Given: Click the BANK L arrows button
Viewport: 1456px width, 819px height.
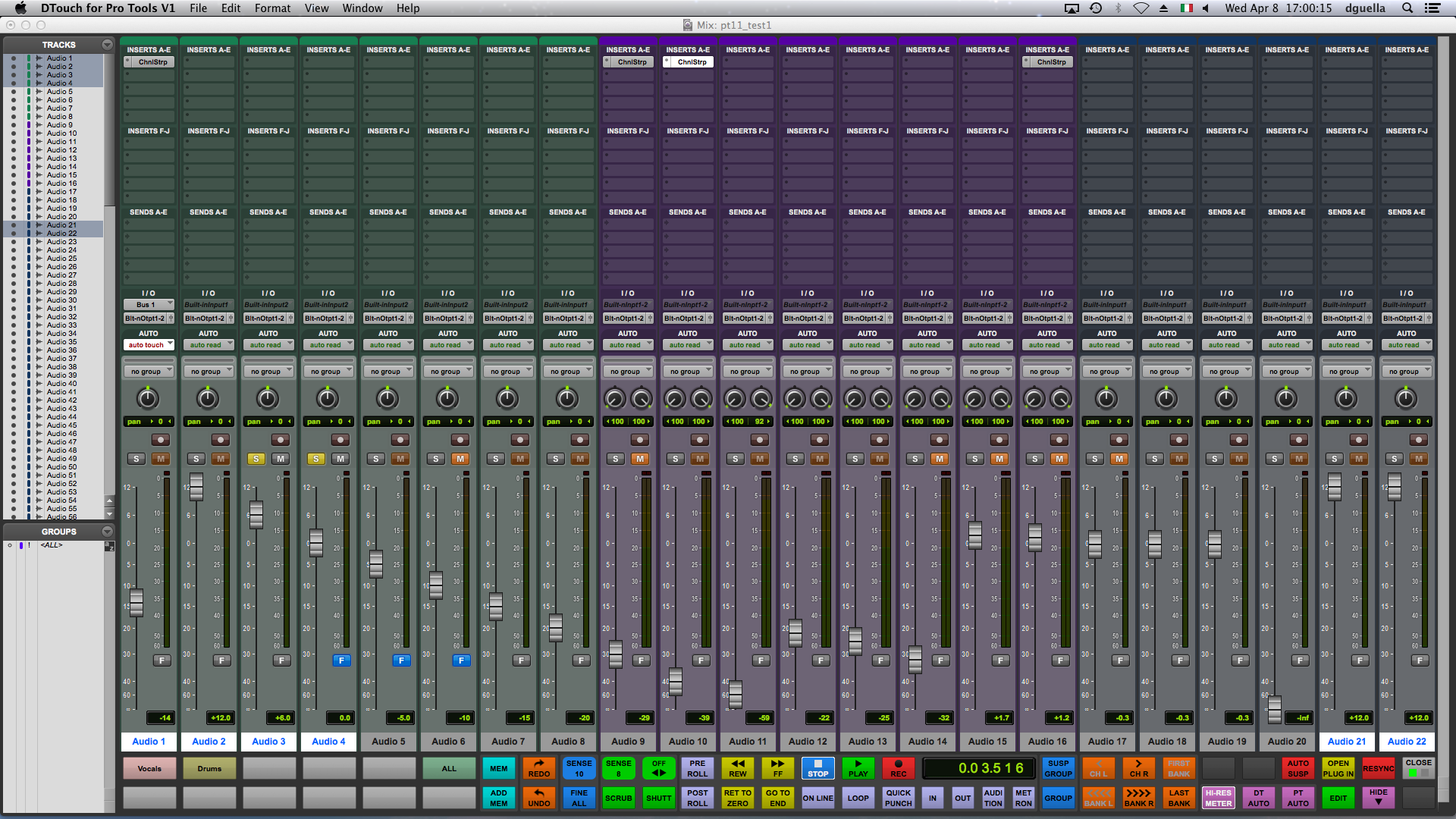Looking at the screenshot, I should click(x=1098, y=798).
